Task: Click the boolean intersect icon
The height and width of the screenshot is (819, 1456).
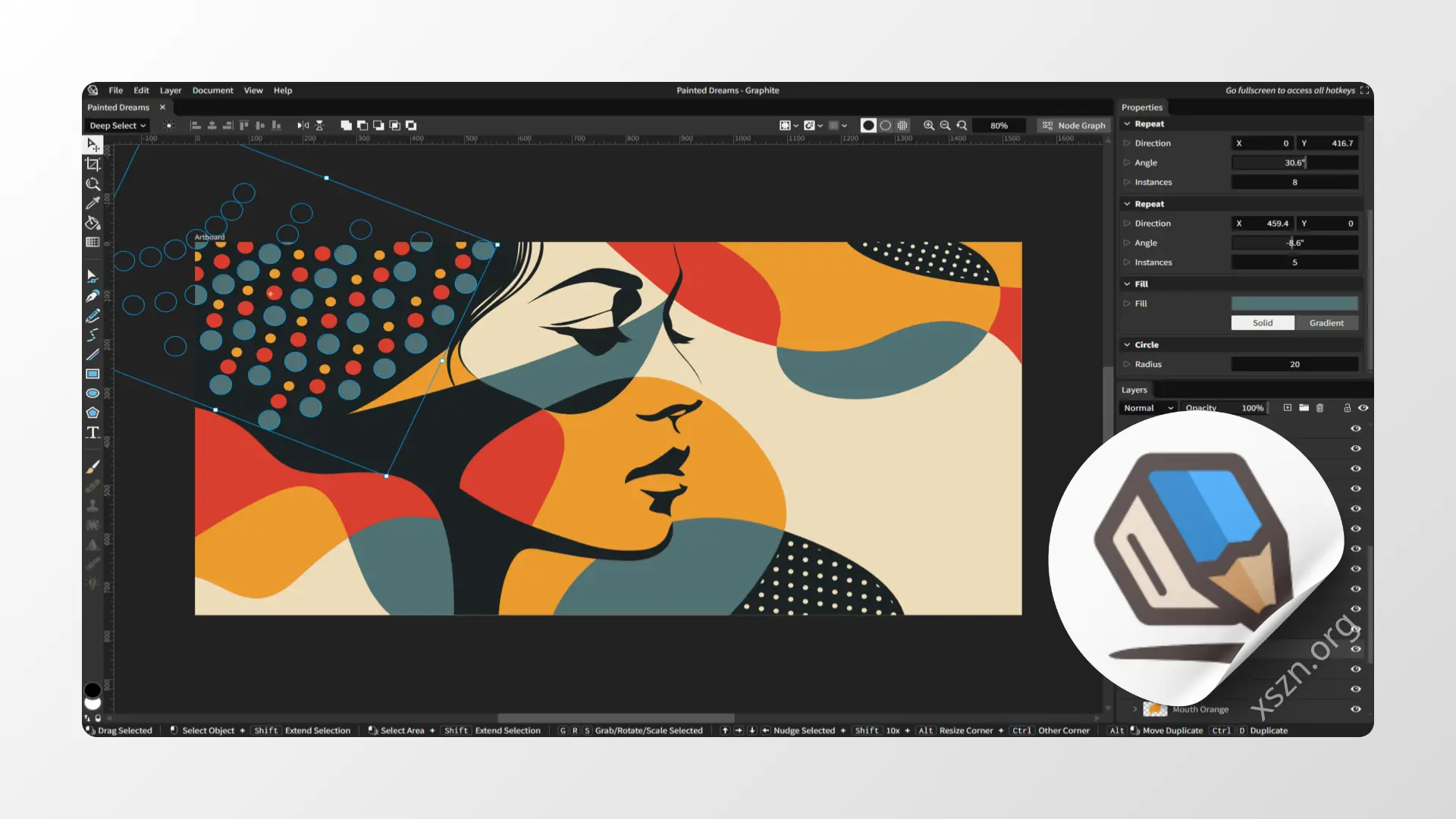Action: pos(395,125)
